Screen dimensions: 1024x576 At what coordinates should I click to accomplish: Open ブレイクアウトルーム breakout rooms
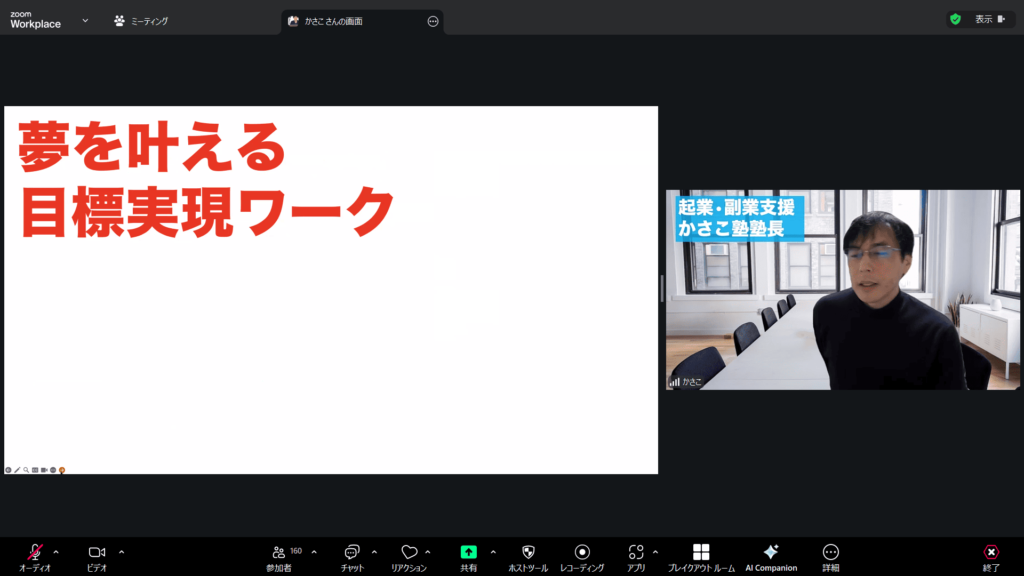pyautogui.click(x=701, y=553)
